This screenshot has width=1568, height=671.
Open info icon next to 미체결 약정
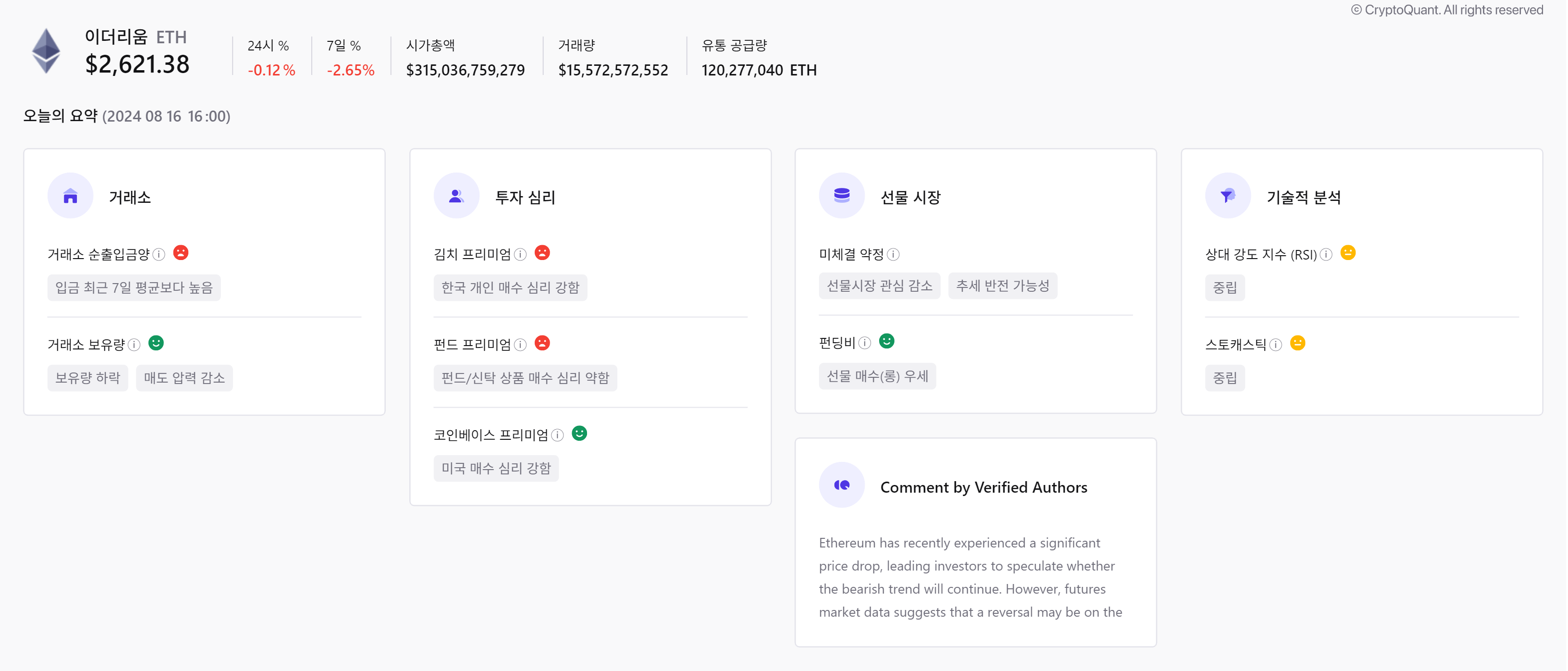coord(894,255)
